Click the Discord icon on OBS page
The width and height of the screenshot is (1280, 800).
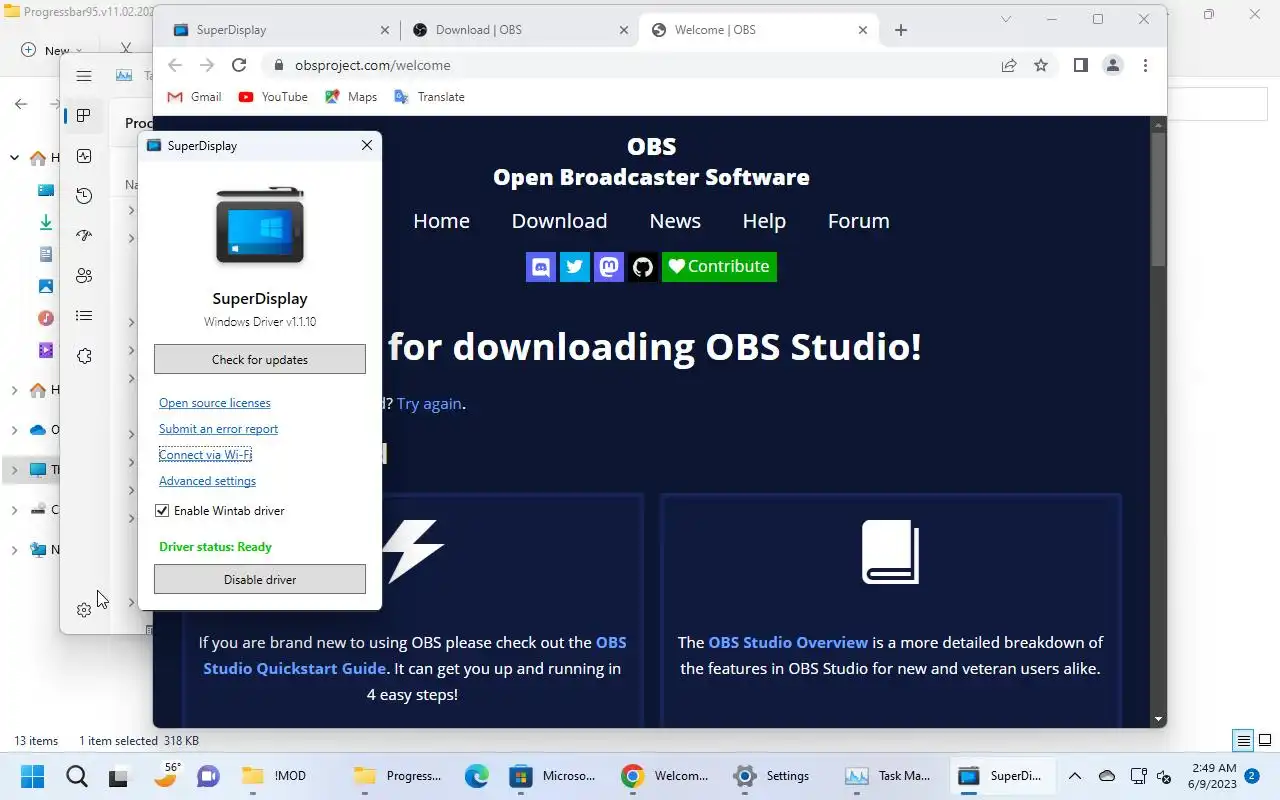[x=541, y=267]
